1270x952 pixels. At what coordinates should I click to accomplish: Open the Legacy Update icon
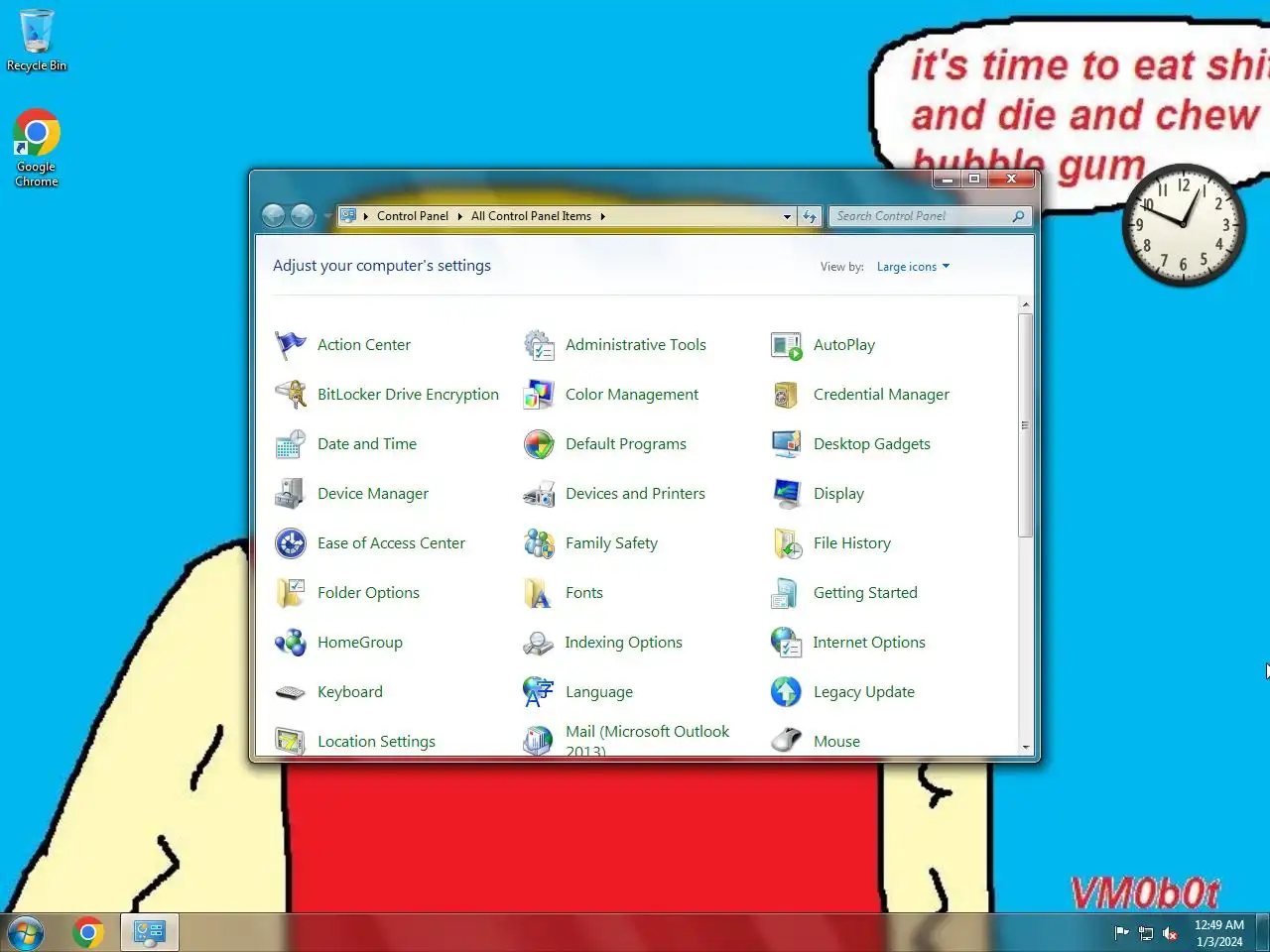[x=786, y=692]
